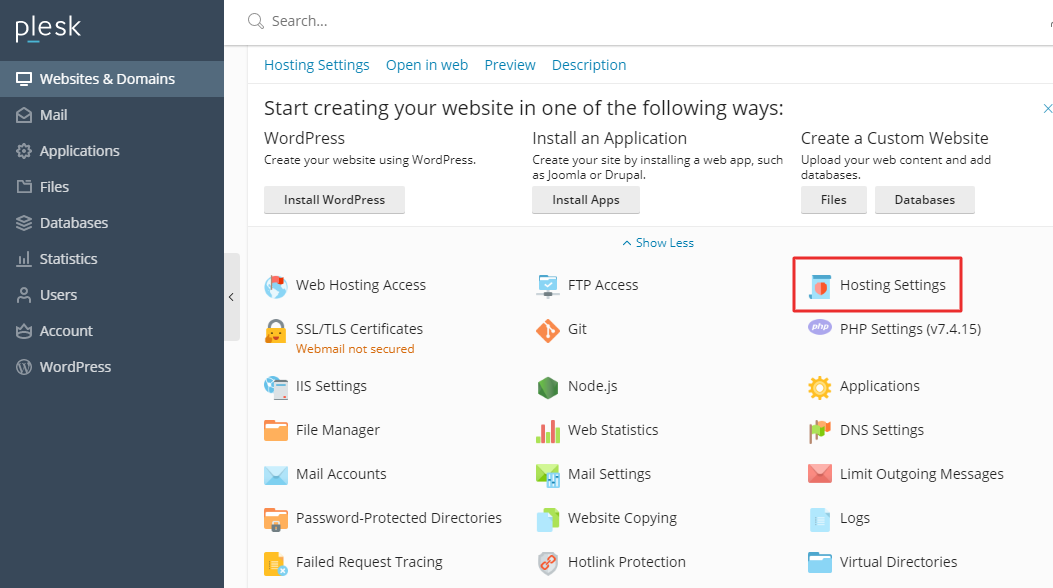The image size is (1053, 588).
Task: Click the search magnifier icon
Action: pyautogui.click(x=255, y=21)
